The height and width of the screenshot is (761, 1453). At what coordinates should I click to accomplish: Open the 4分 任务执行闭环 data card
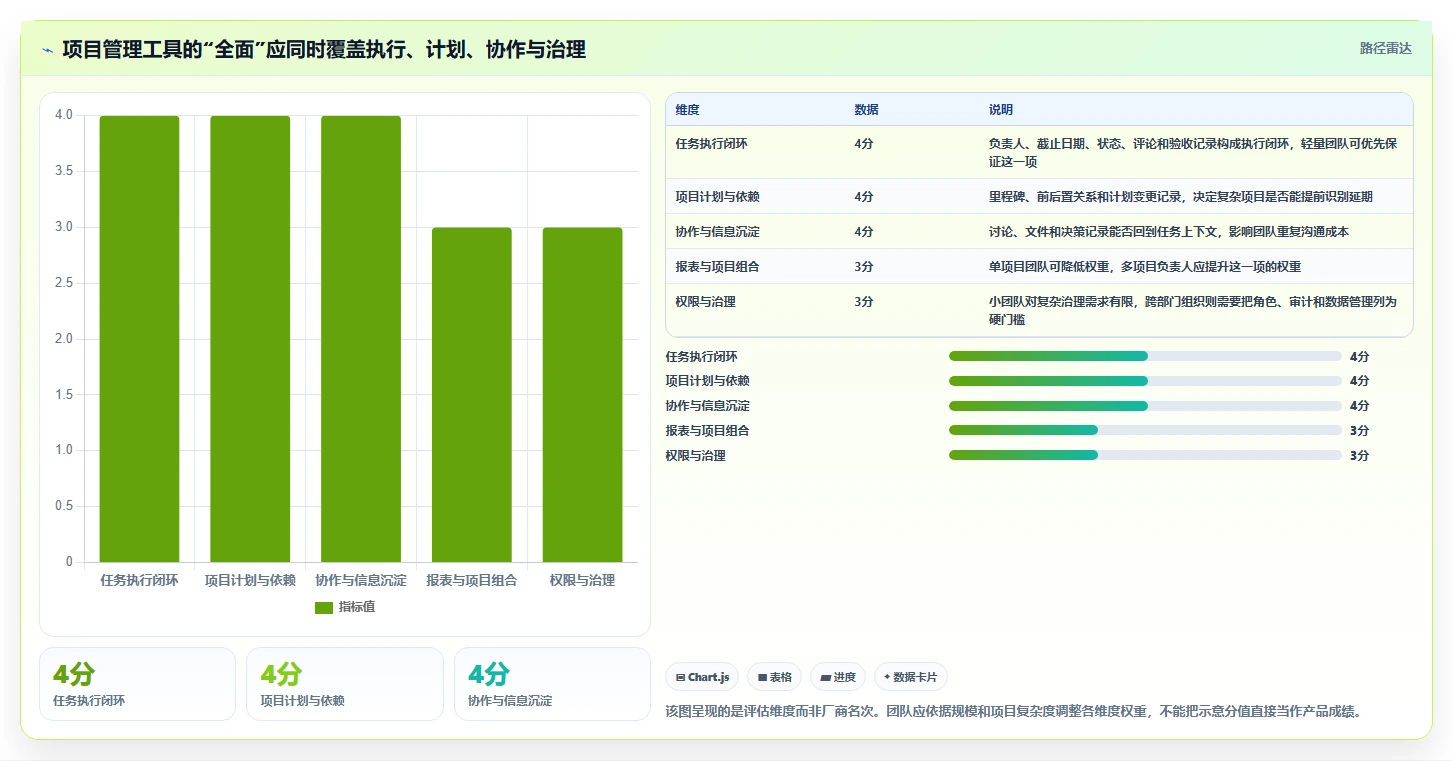click(x=137, y=684)
